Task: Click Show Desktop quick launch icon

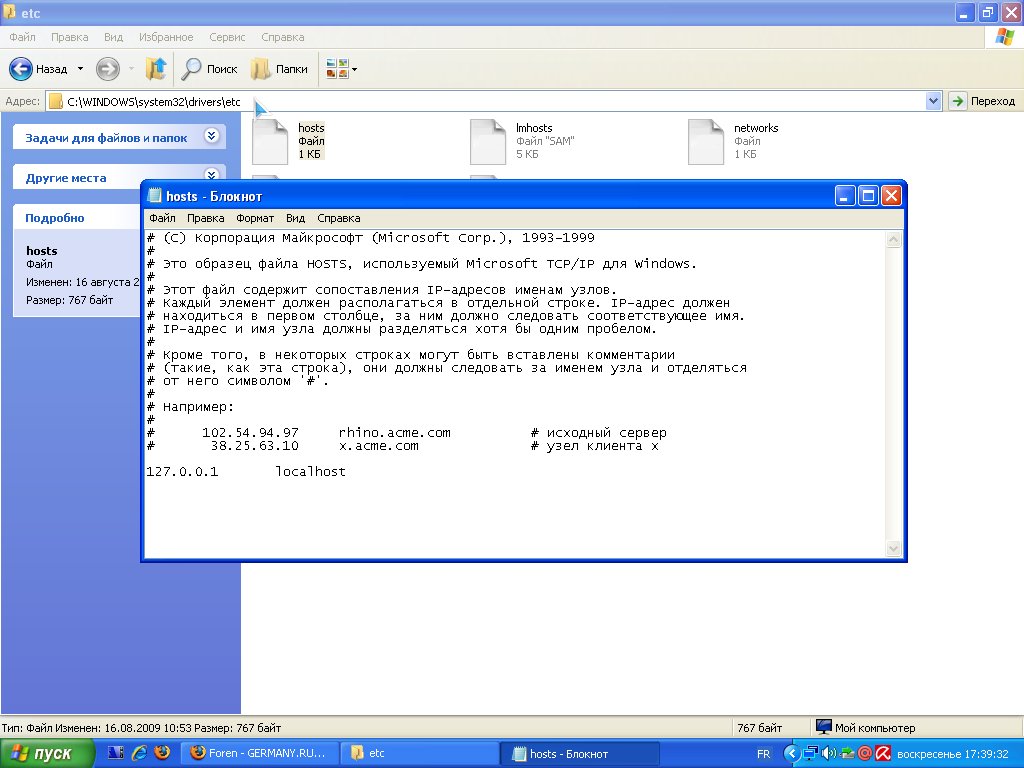Action: [x=116, y=753]
